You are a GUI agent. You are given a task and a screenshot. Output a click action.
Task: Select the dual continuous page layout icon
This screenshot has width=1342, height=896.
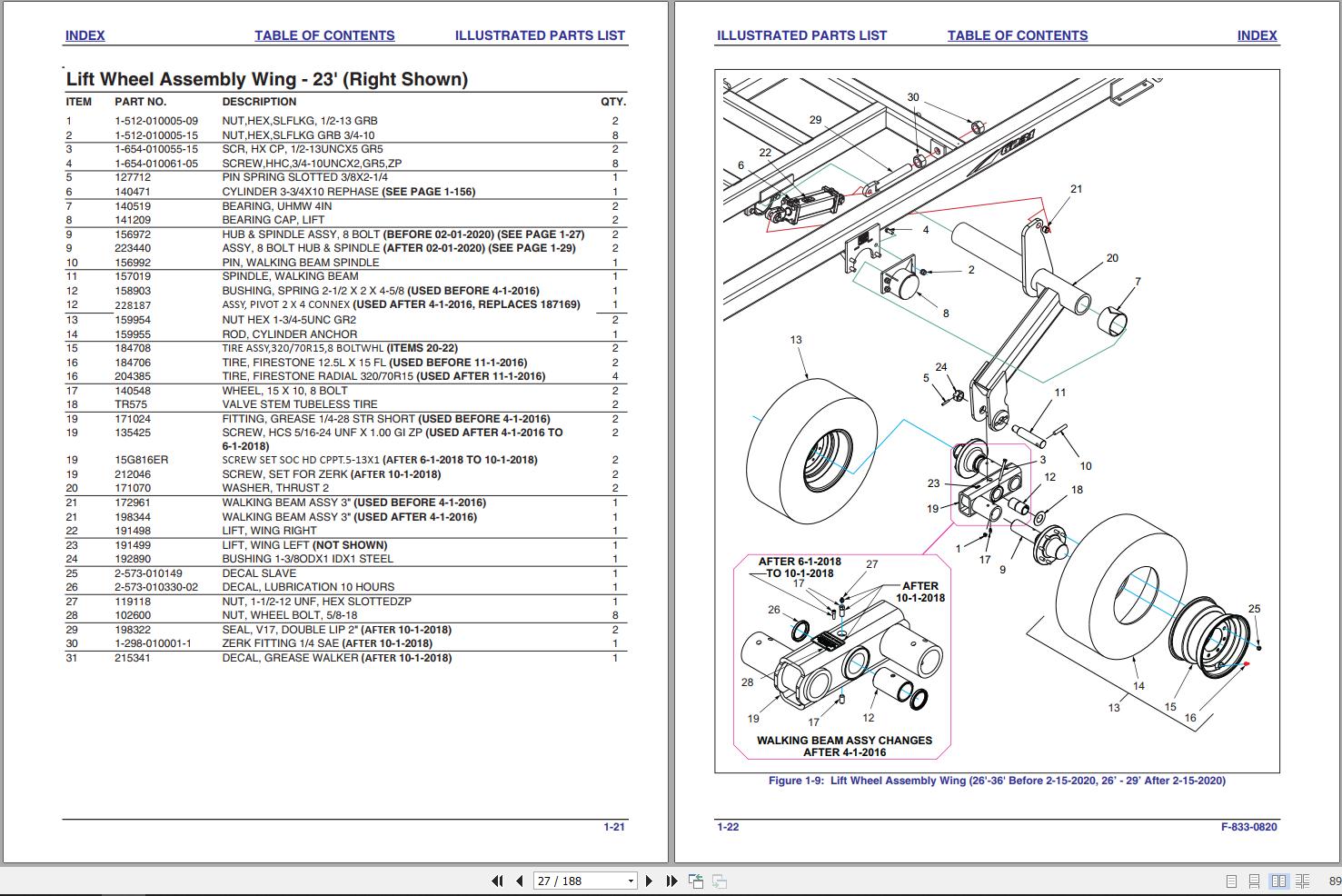click(x=1303, y=881)
